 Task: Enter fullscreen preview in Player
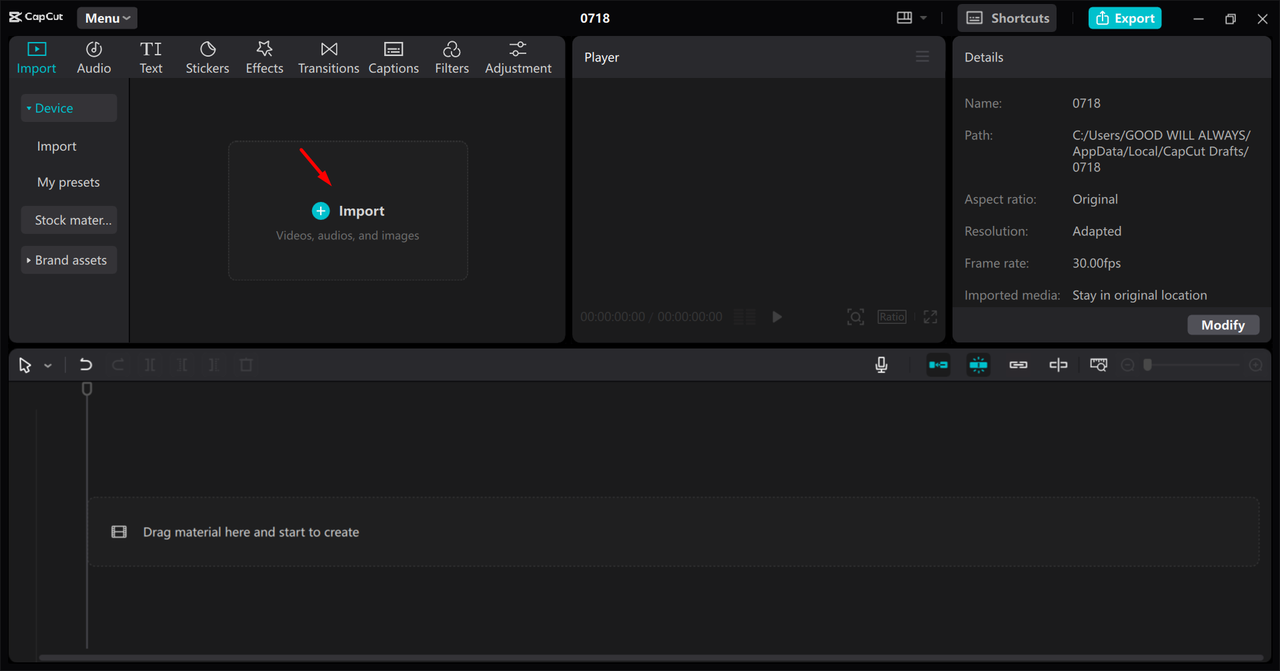[930, 317]
